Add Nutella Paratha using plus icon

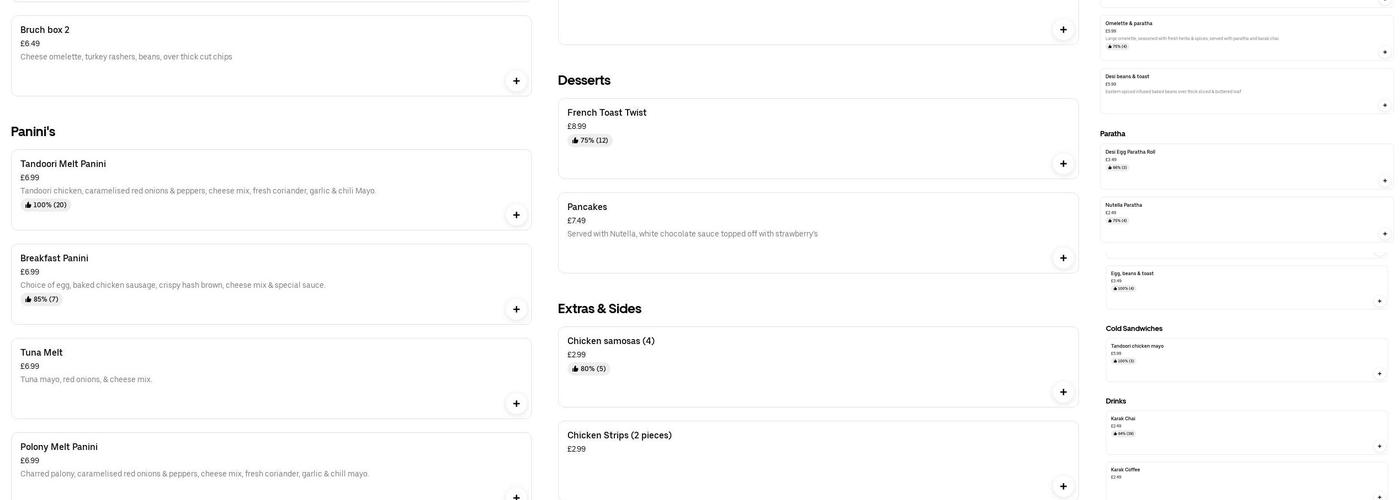pos(1385,234)
